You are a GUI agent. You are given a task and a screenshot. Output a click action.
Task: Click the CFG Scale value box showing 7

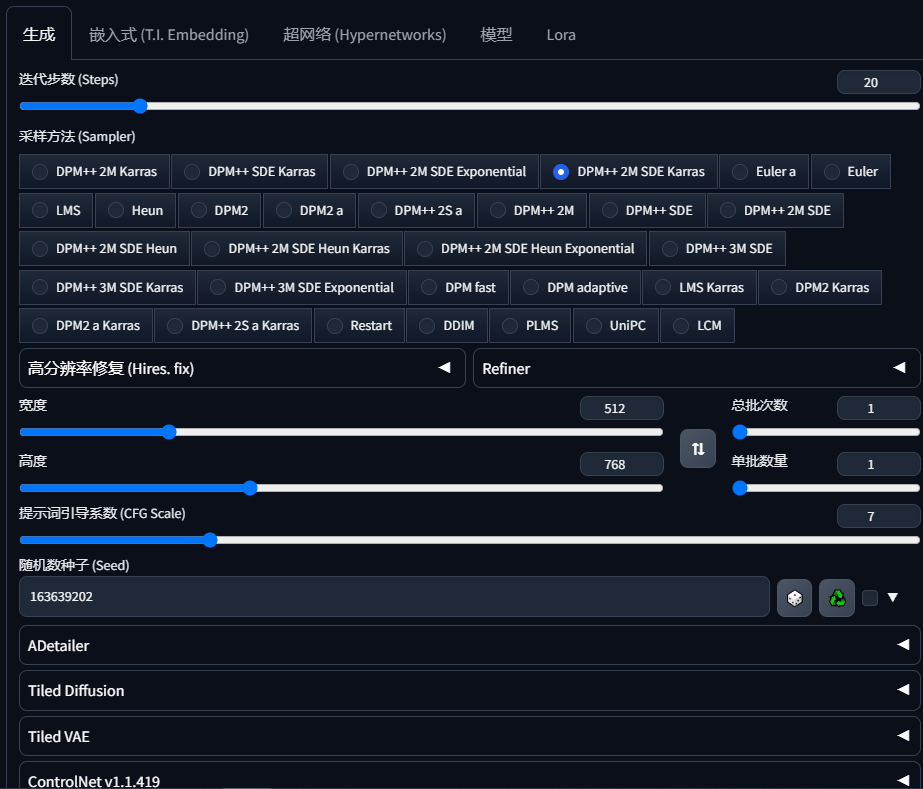point(878,516)
